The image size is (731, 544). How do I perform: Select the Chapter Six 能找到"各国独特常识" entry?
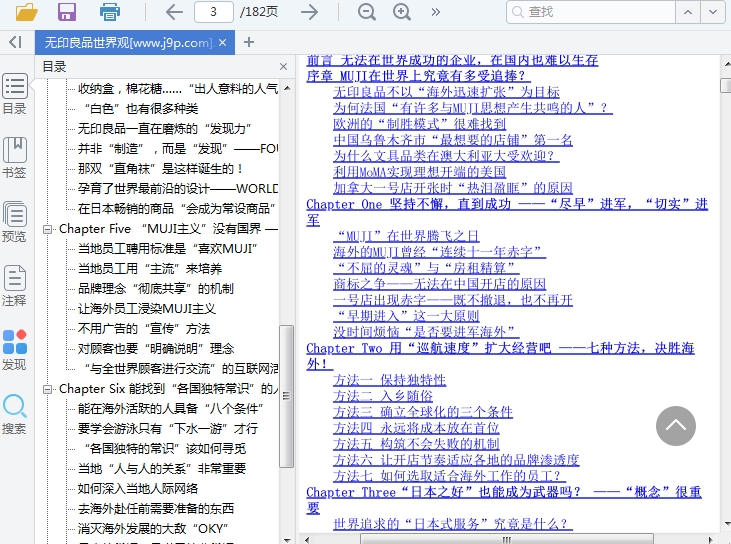coord(168,389)
